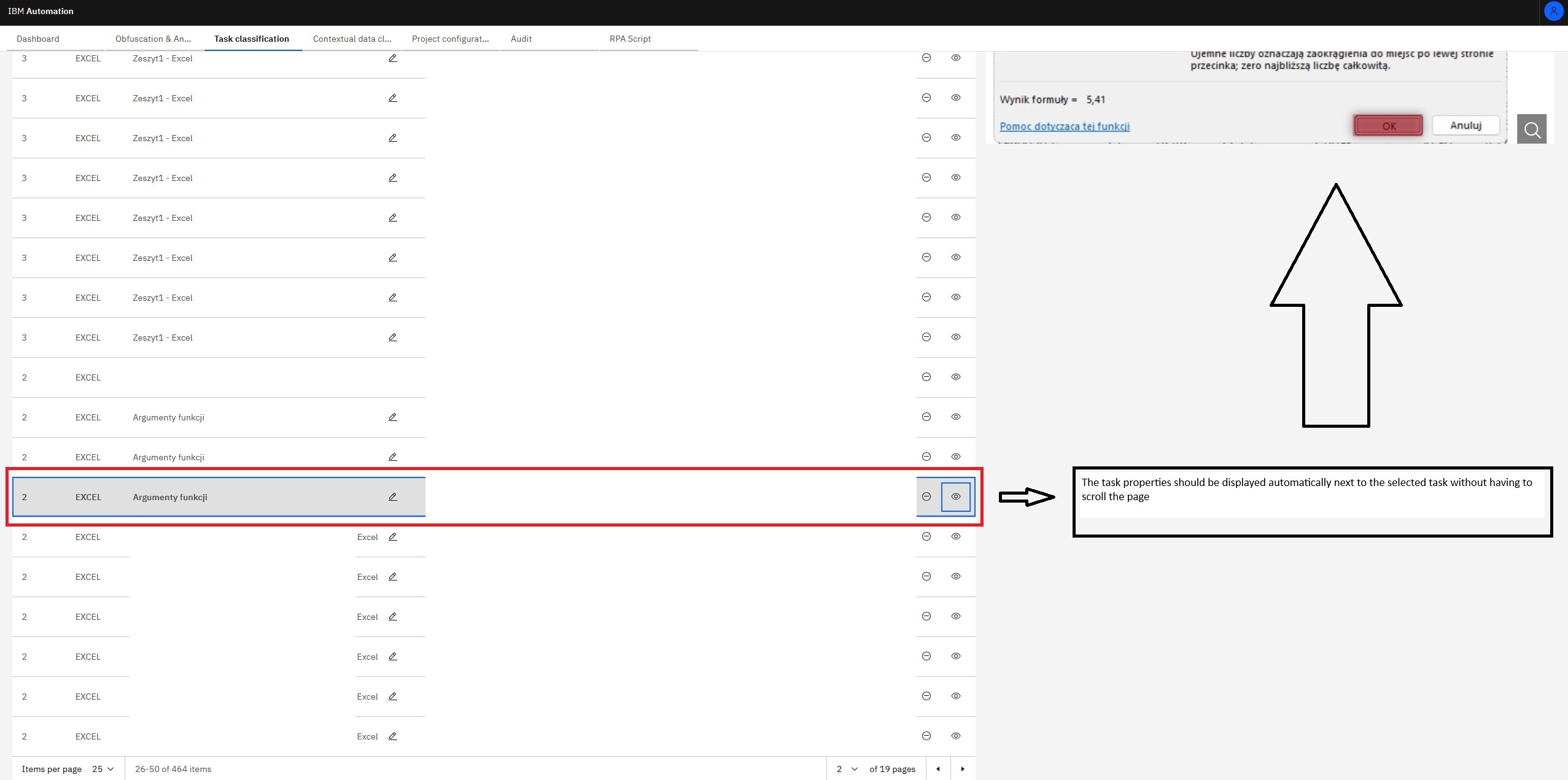
Task: Click remove circle icon in highlighted selected row
Action: tap(926, 496)
